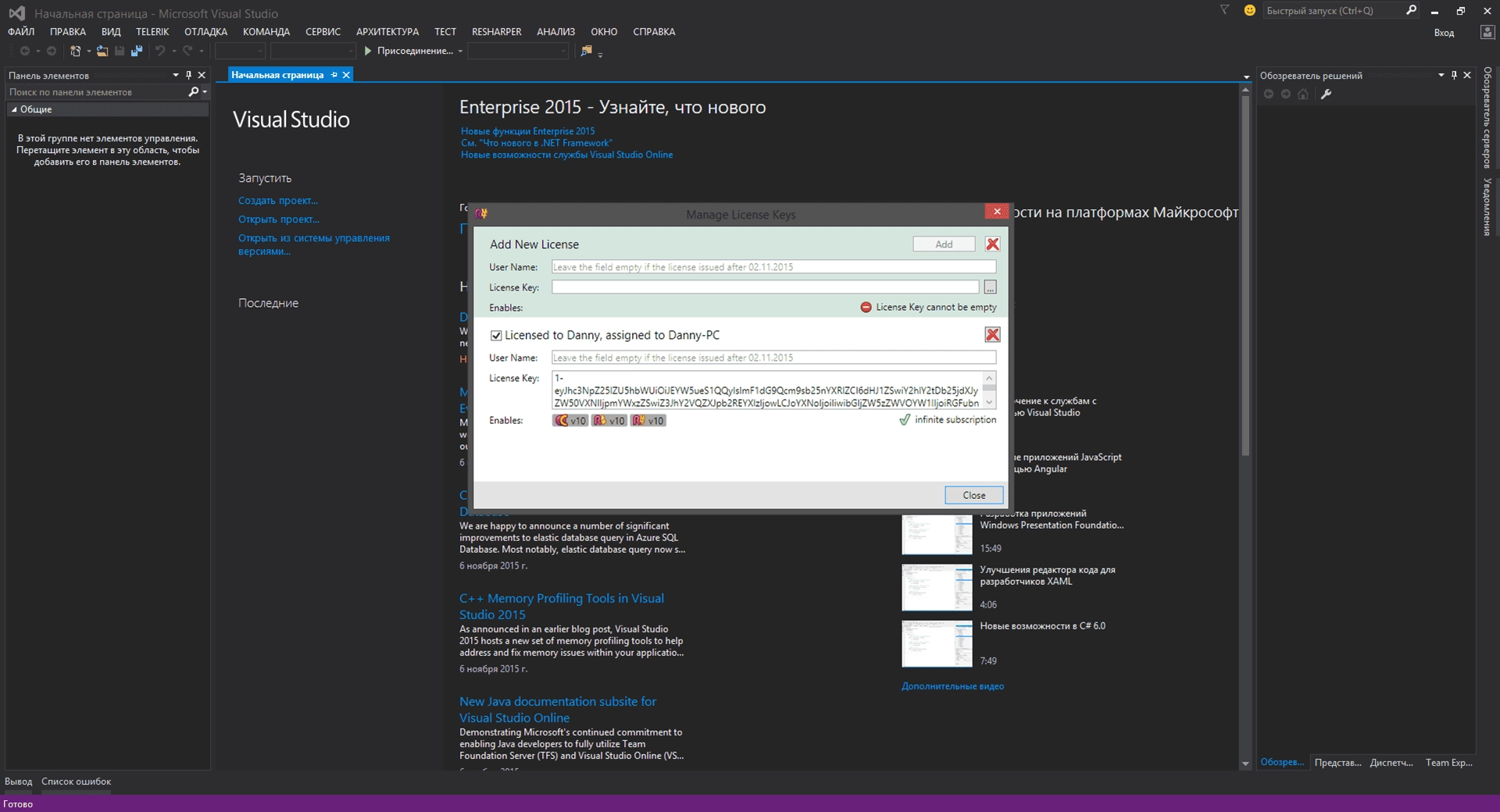
Task: Click the second v10 ReSharper badge
Action: (x=609, y=420)
